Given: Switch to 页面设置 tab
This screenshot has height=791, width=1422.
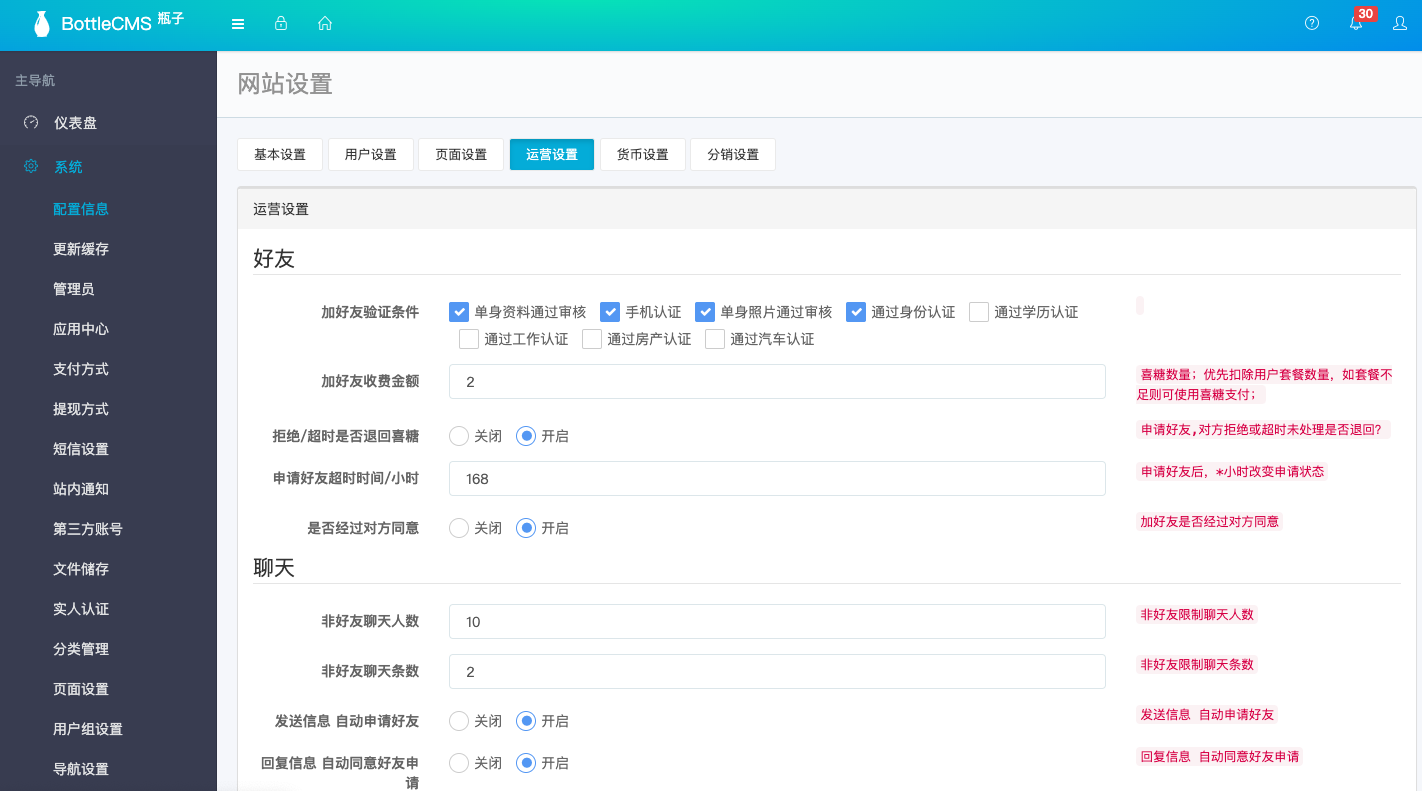Looking at the screenshot, I should [461, 154].
